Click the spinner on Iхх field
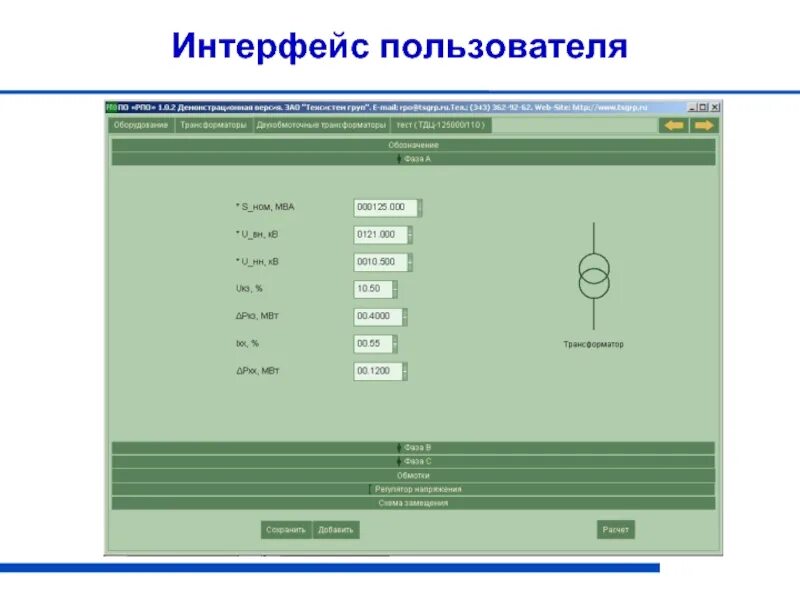The image size is (800, 600). click(395, 344)
